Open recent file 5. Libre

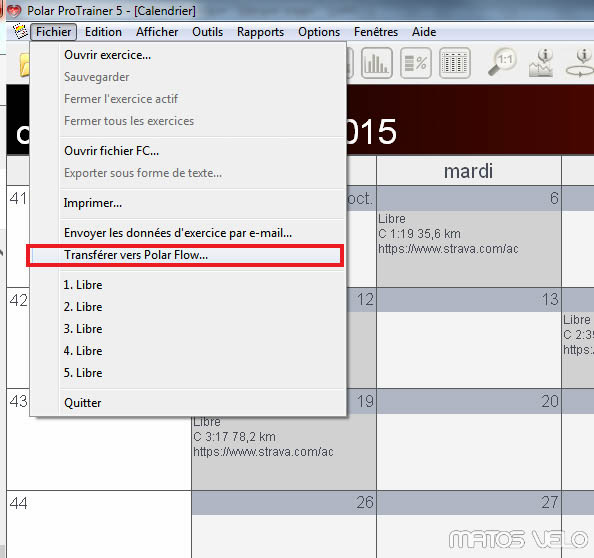(x=188, y=373)
